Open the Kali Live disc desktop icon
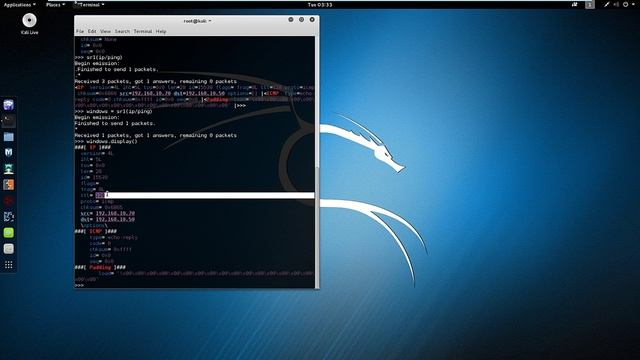Screen dimensions: 640x360 (x=29, y=23)
